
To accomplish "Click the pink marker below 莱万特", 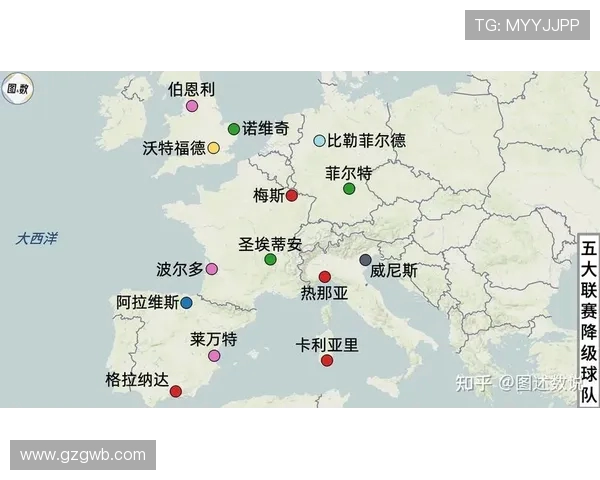I will pyautogui.click(x=214, y=356).
